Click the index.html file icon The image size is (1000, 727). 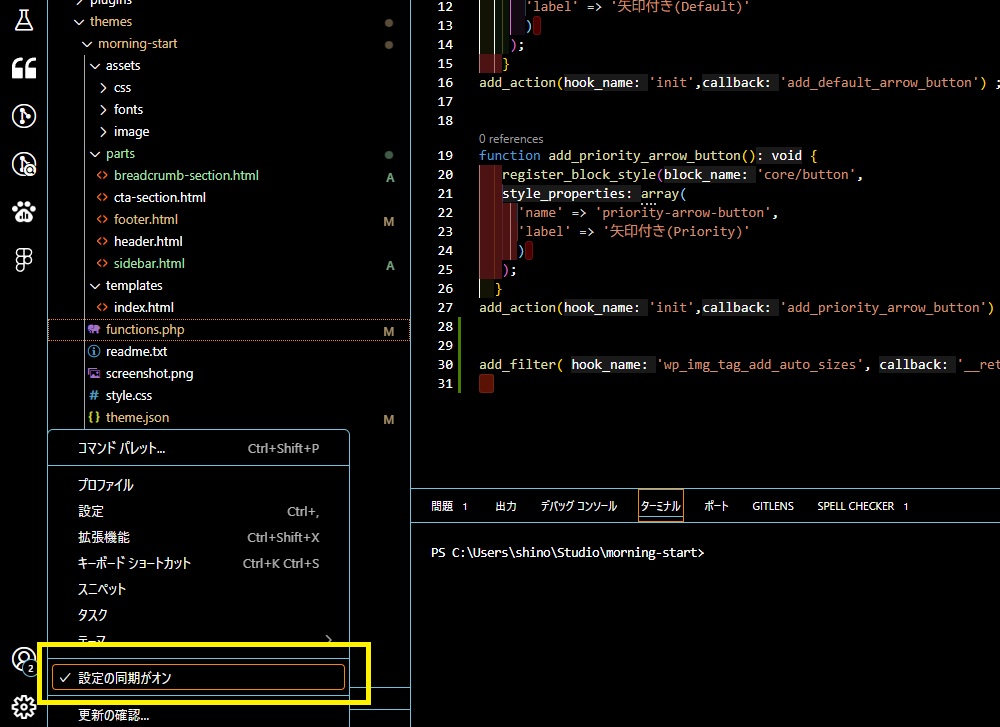[102, 307]
